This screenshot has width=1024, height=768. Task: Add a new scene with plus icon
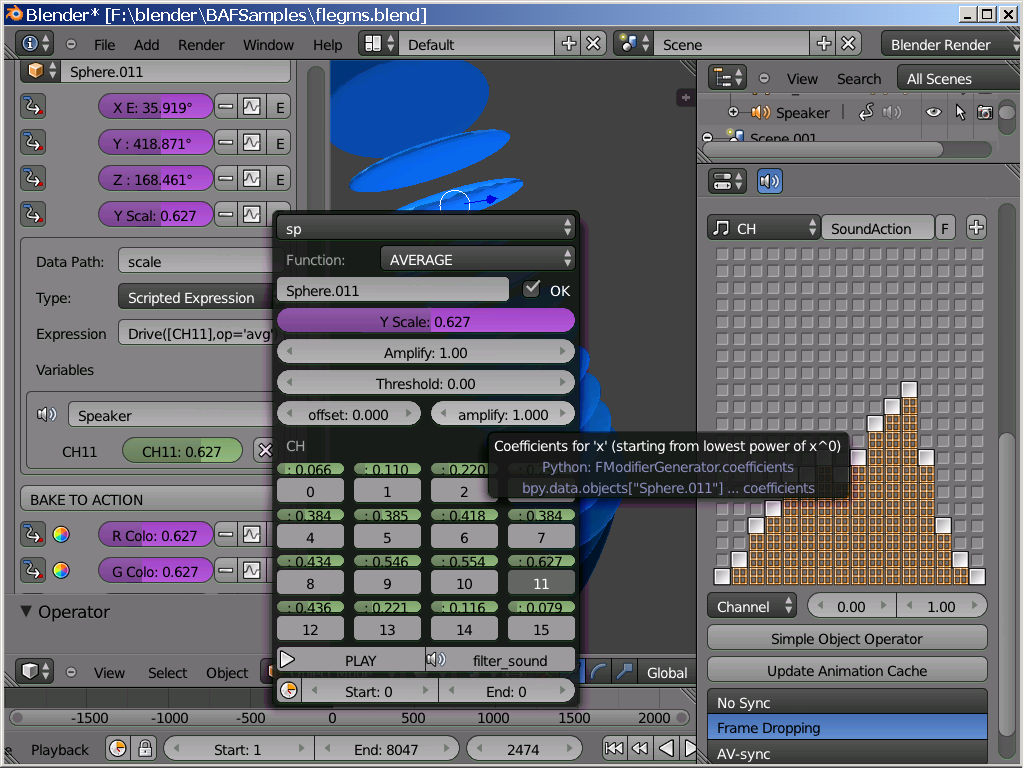pyautogui.click(x=824, y=44)
